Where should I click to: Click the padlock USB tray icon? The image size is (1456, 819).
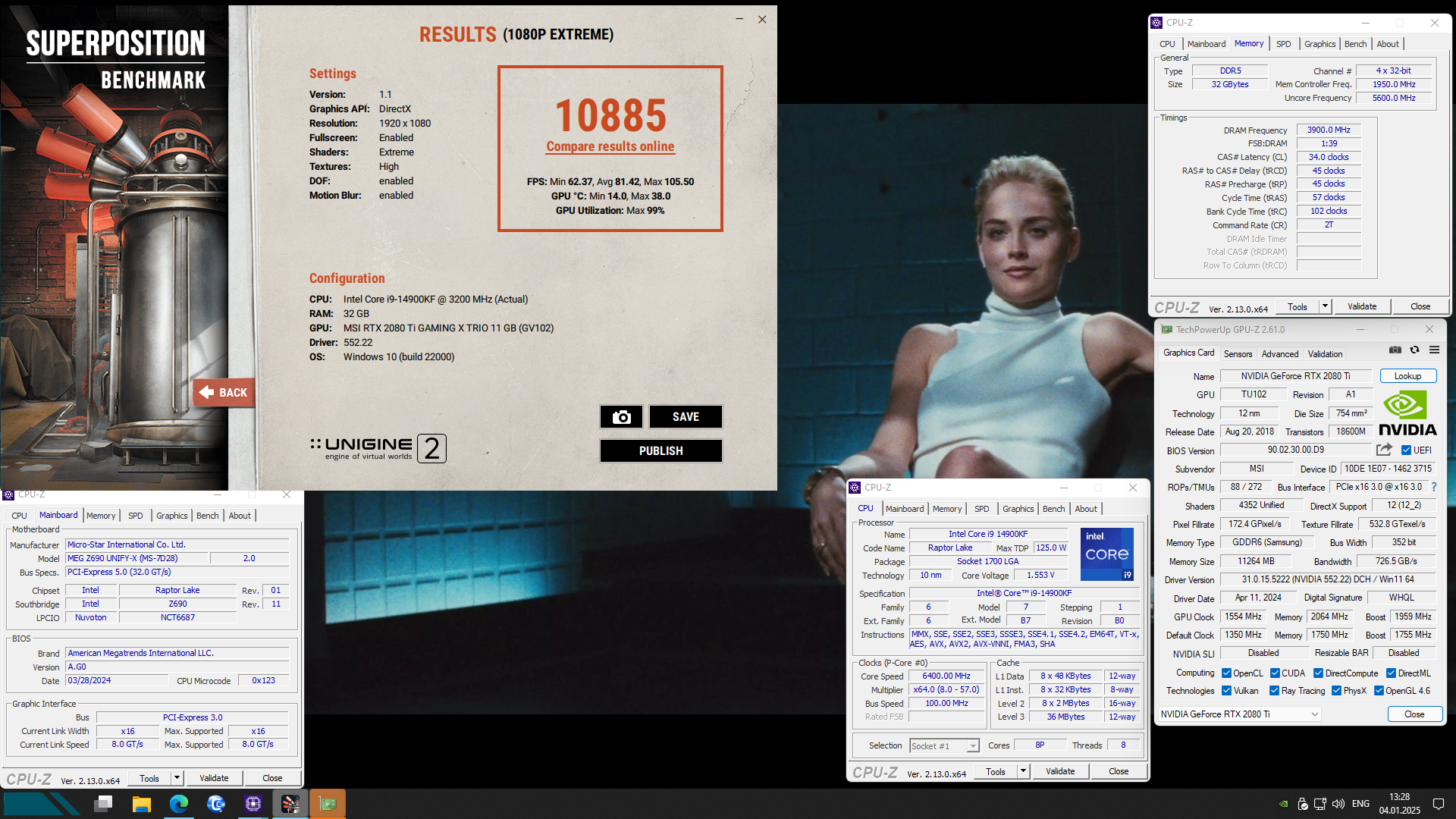click(1302, 804)
